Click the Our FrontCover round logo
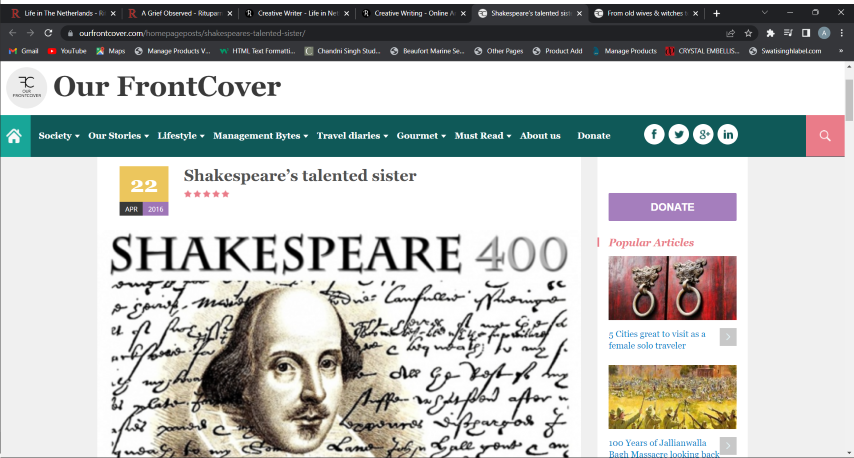 pos(26,87)
